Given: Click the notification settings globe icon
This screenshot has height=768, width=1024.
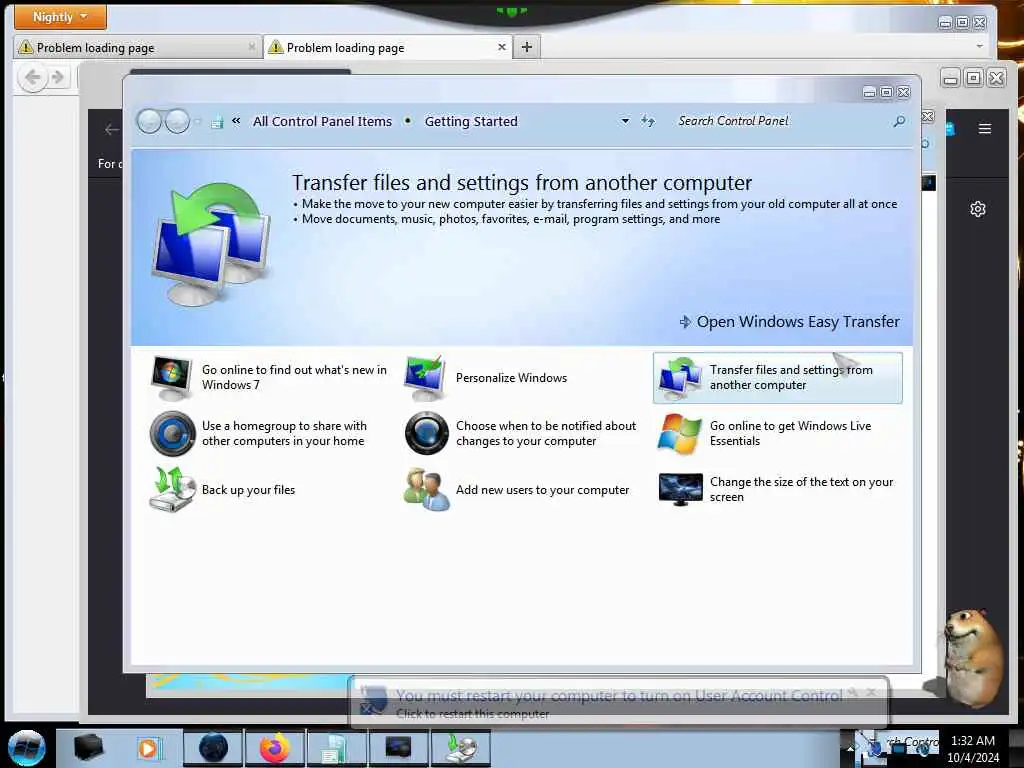Looking at the screenshot, I should coord(426,434).
